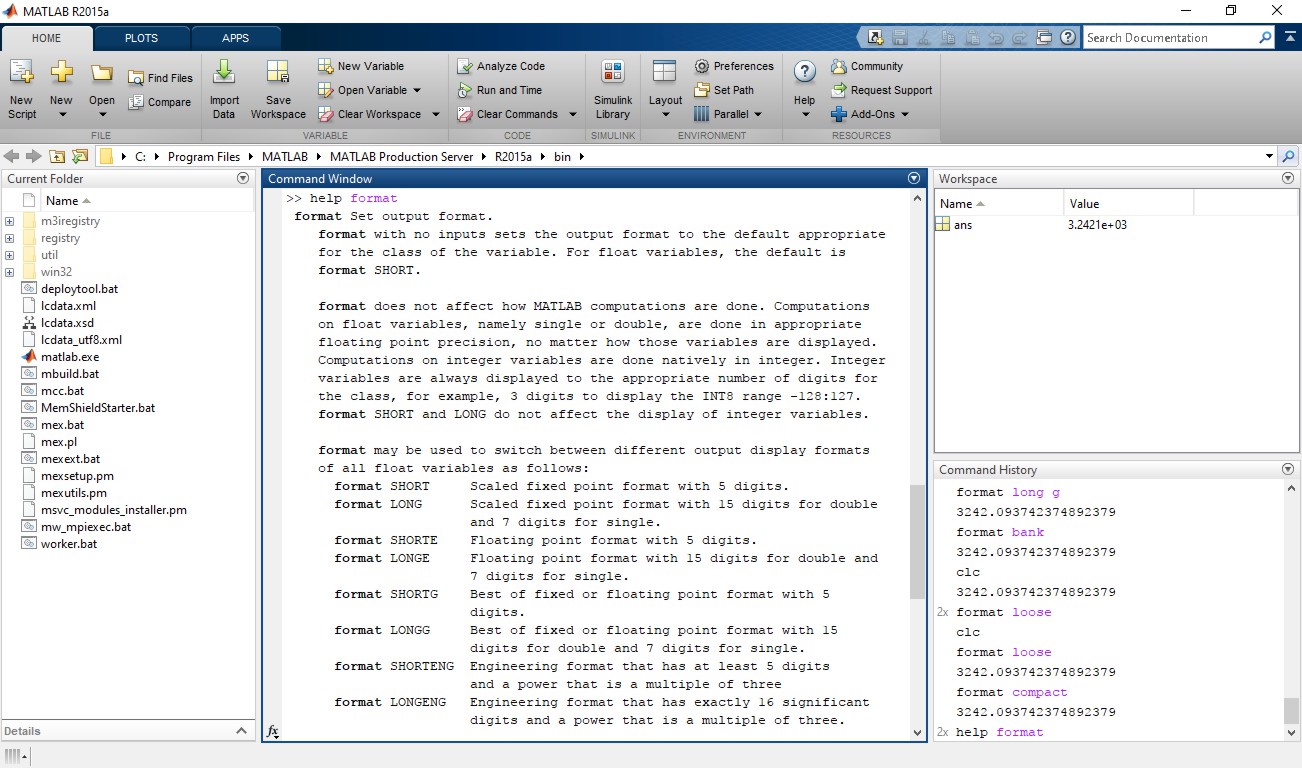
Task: Expand the win32 folder node
Action: point(9,272)
